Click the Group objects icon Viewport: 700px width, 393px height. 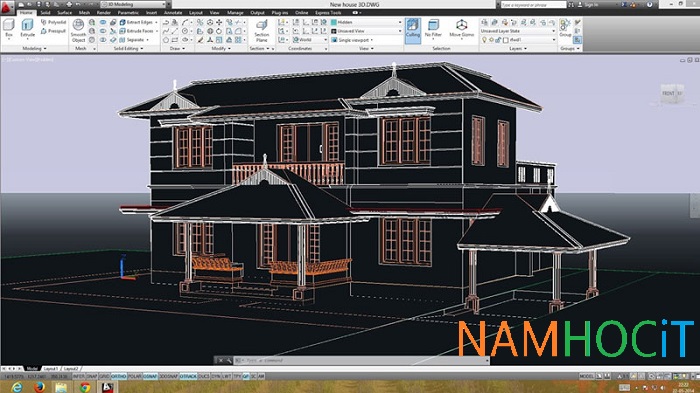tap(565, 28)
